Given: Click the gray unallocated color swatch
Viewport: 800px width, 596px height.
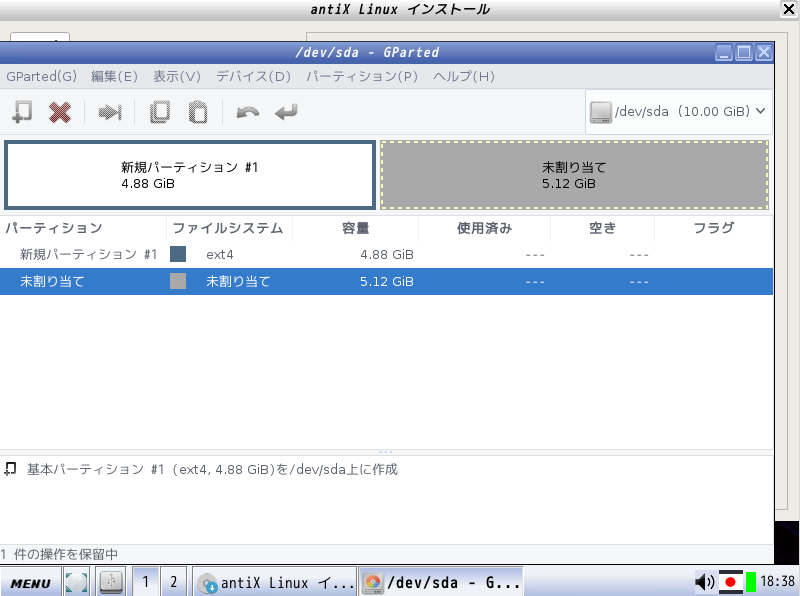Looking at the screenshot, I should coord(178,281).
